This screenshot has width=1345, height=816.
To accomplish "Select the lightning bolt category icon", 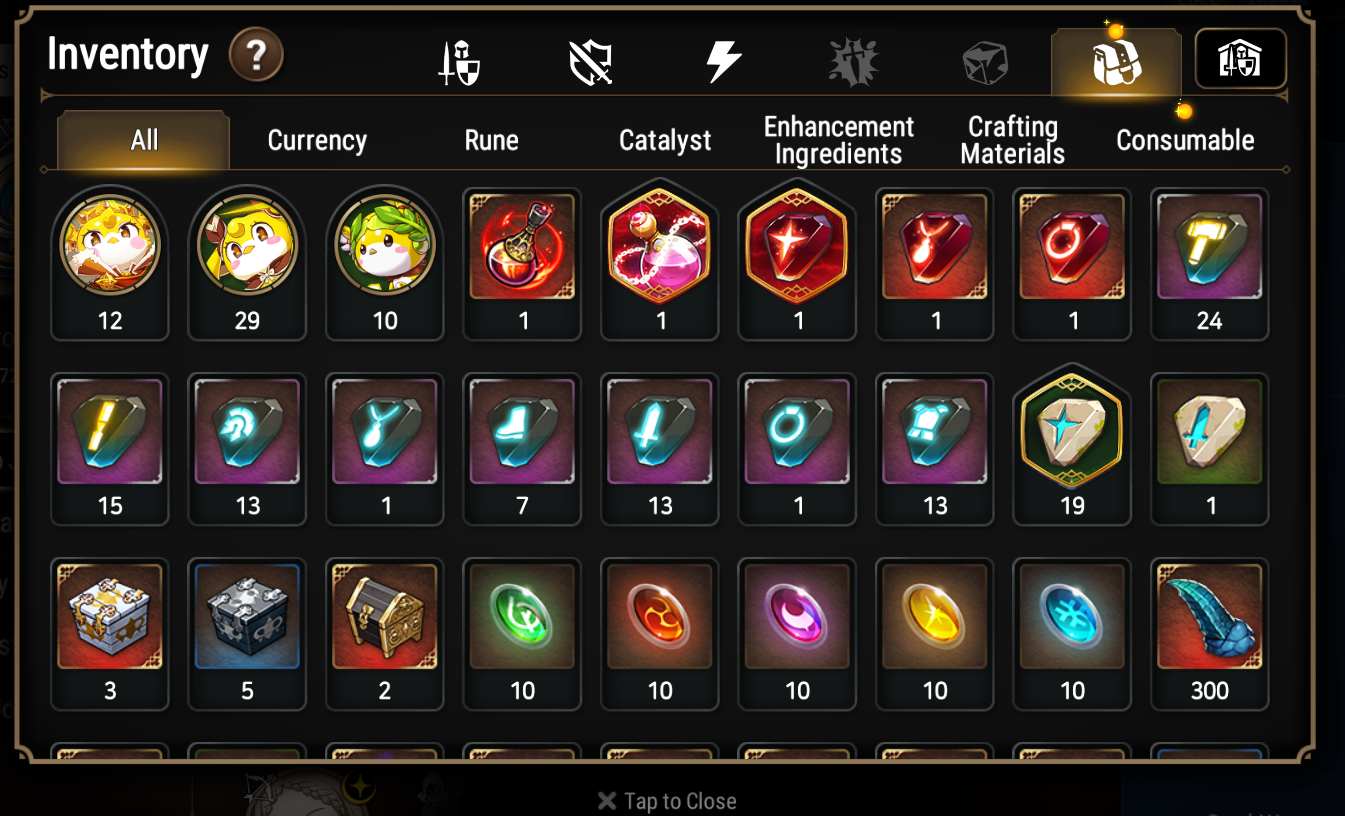I will (x=723, y=62).
